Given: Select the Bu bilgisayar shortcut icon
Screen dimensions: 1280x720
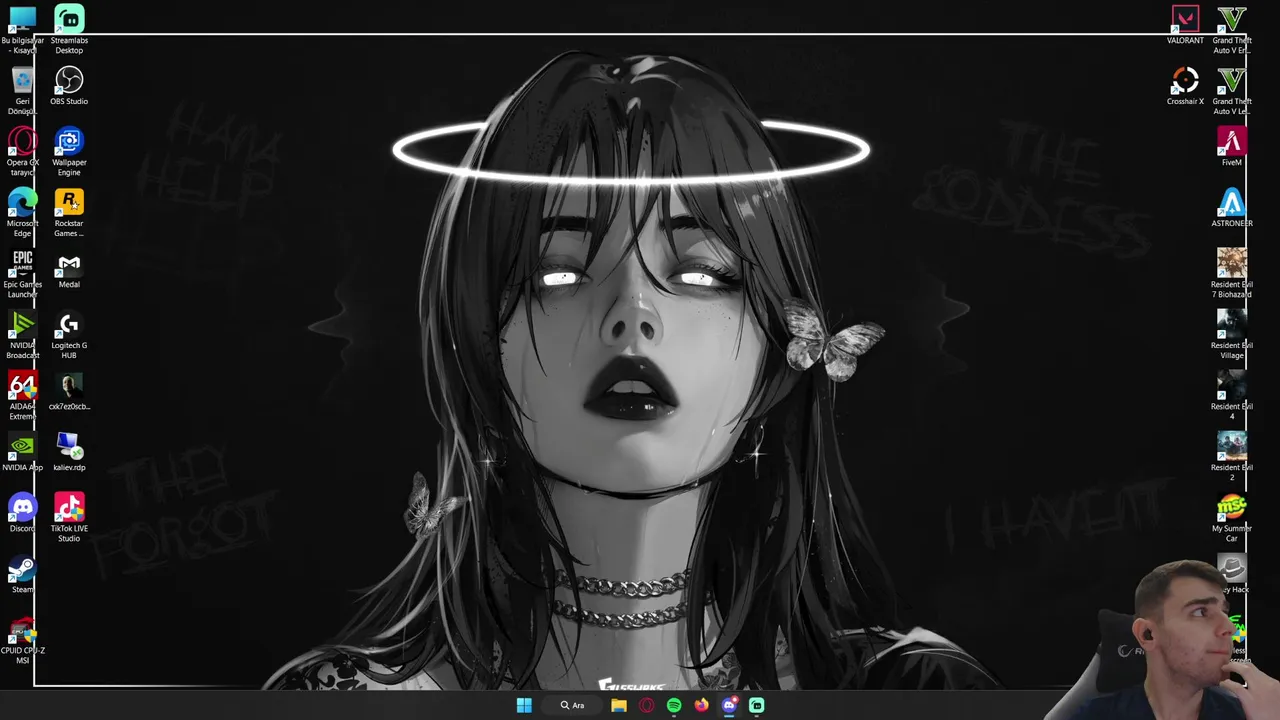Looking at the screenshot, I should pyautogui.click(x=22, y=20).
